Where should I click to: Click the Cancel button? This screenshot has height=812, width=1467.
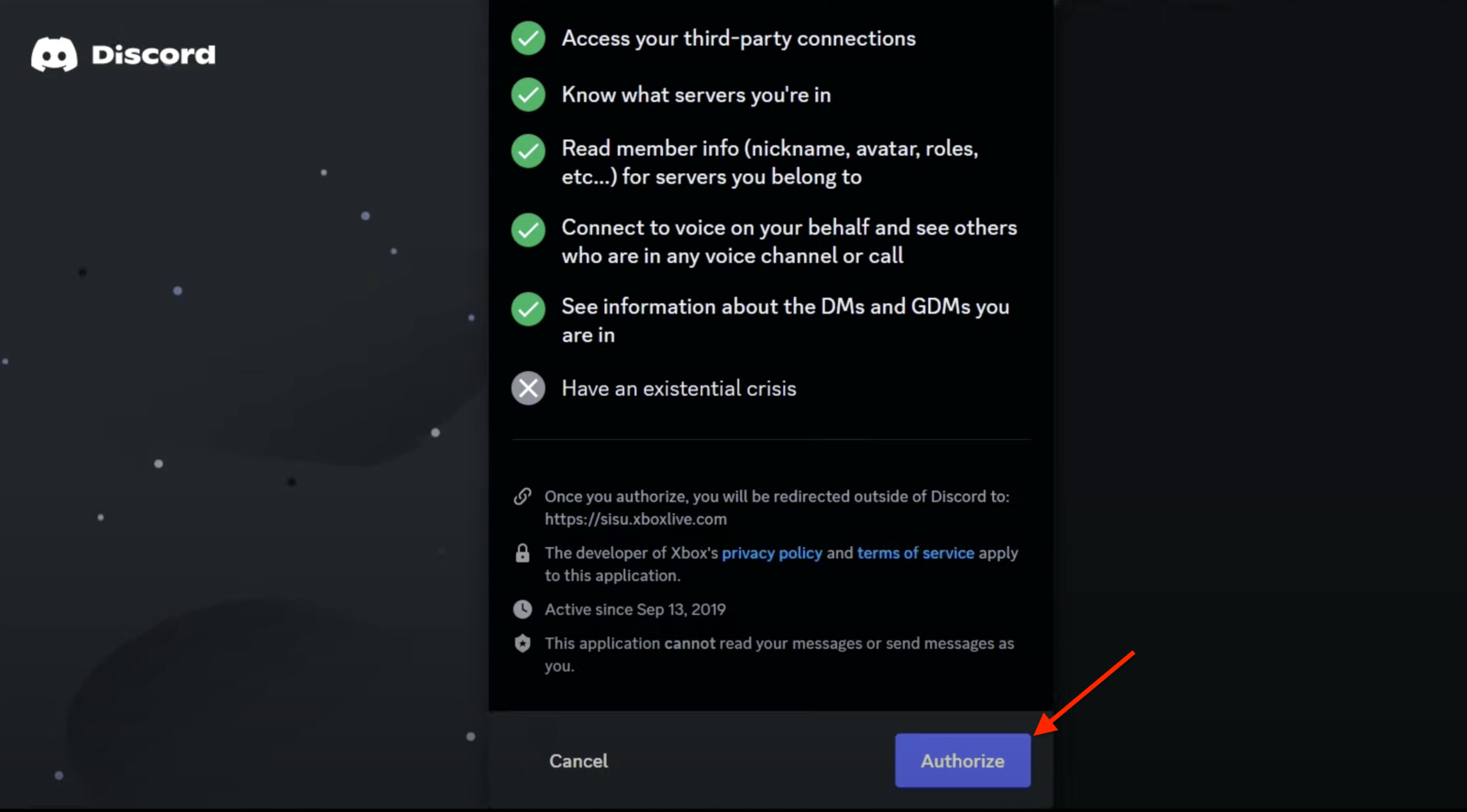tap(578, 760)
